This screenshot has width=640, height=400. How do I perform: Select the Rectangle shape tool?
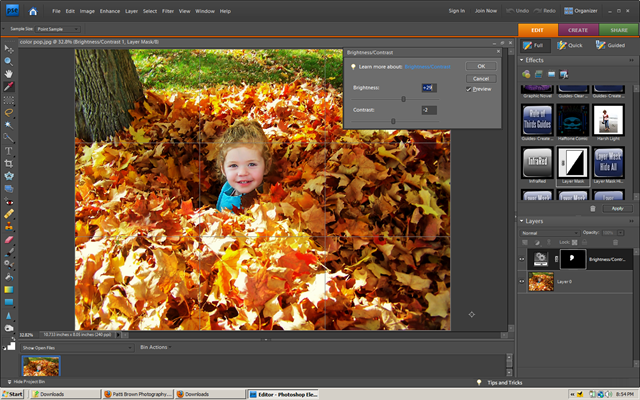[x=9, y=302]
